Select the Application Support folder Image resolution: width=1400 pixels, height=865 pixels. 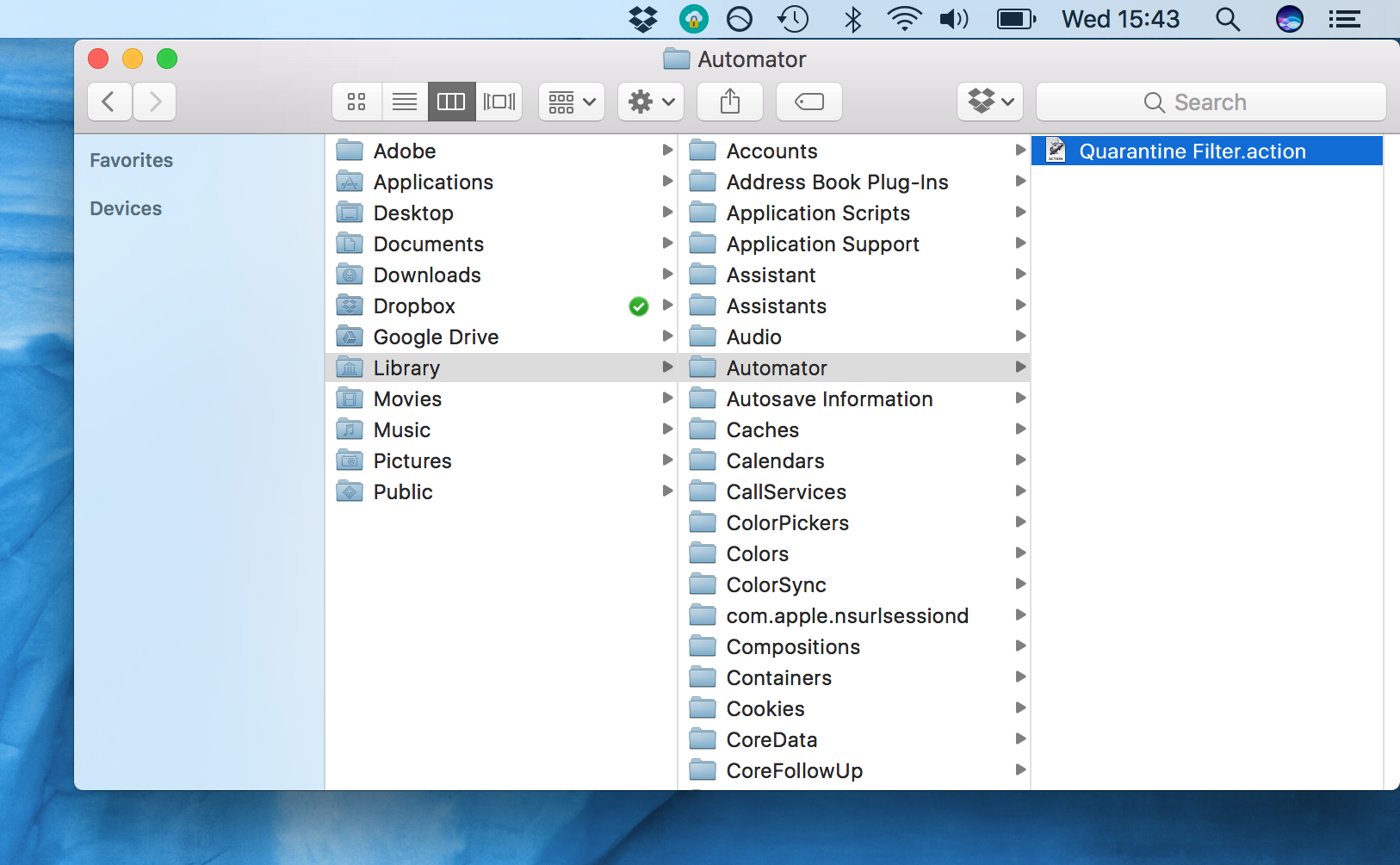pyautogui.click(x=855, y=244)
